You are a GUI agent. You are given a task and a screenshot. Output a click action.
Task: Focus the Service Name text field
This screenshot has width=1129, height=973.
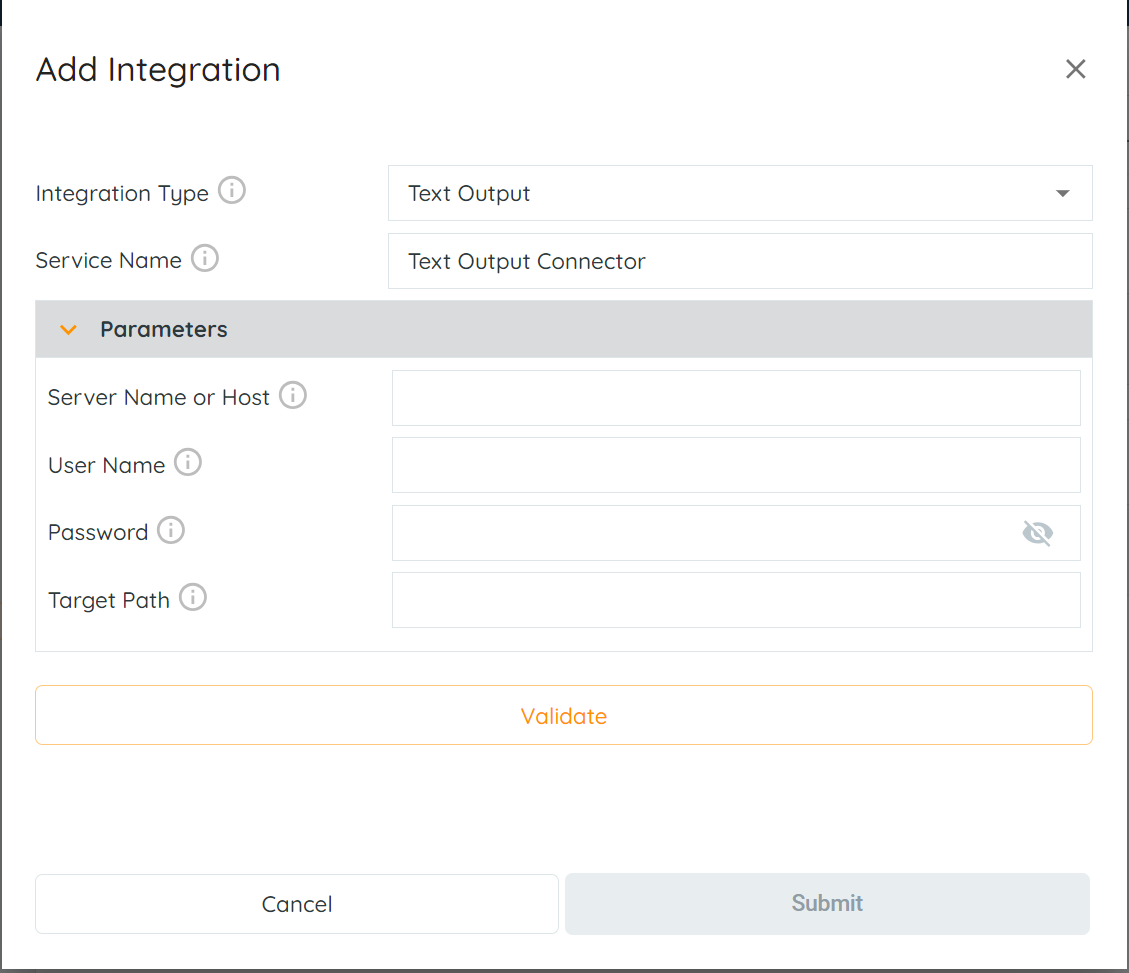click(740, 261)
